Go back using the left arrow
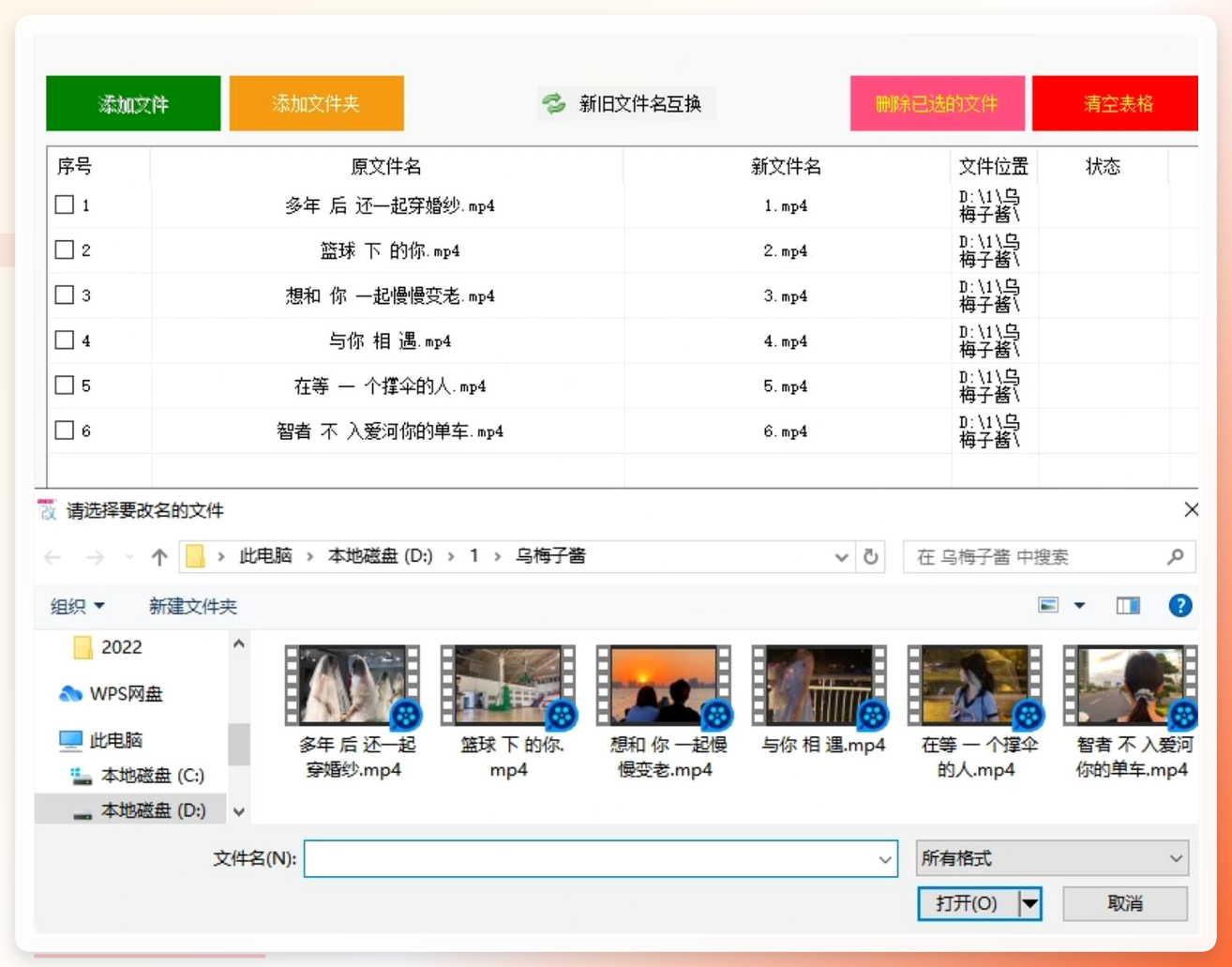1232x967 pixels. 53,557
